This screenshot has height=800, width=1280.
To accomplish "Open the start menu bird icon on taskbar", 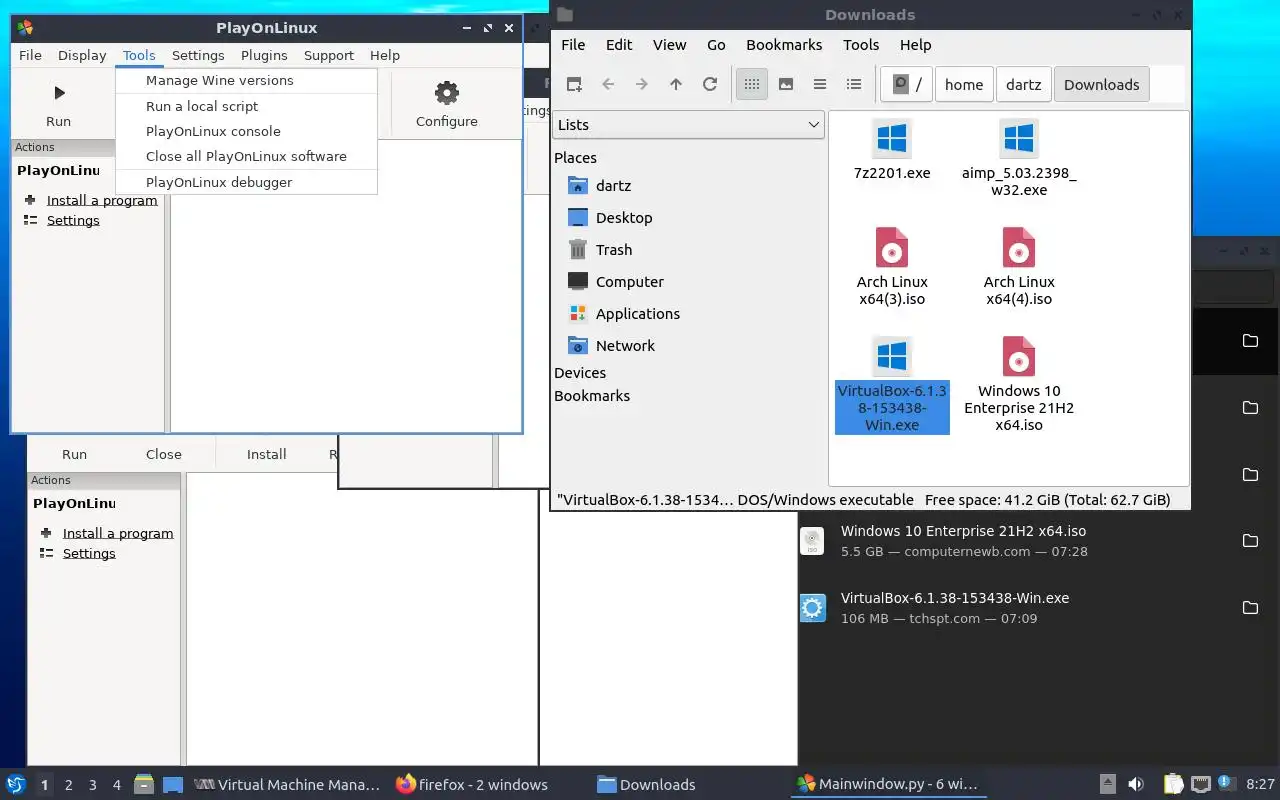I will tap(16, 784).
